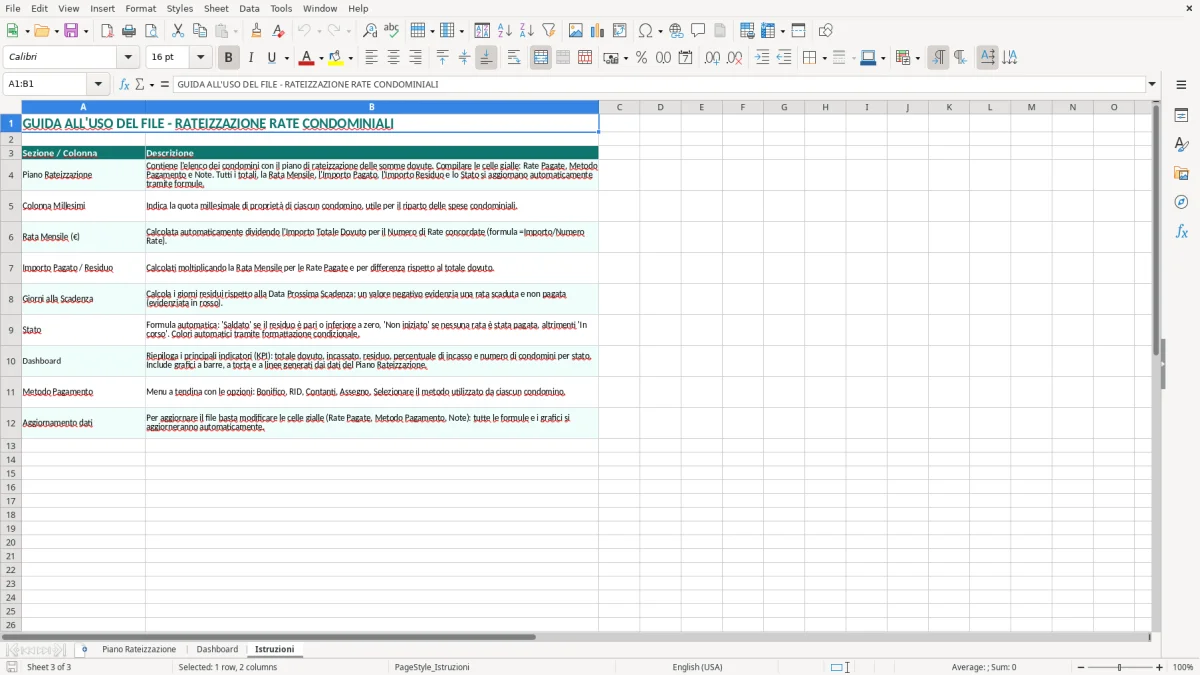This screenshot has height=675, width=1200.
Task: Open the Save button dropdown arrow
Action: [86, 31]
